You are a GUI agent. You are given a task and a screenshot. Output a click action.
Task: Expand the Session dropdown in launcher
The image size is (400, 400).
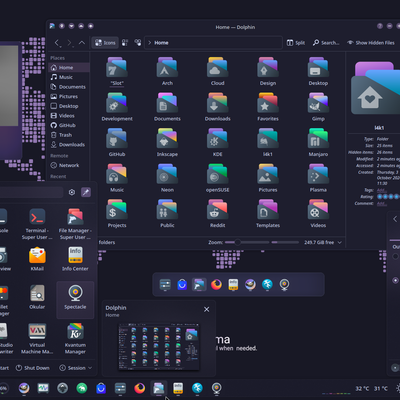coord(76,368)
